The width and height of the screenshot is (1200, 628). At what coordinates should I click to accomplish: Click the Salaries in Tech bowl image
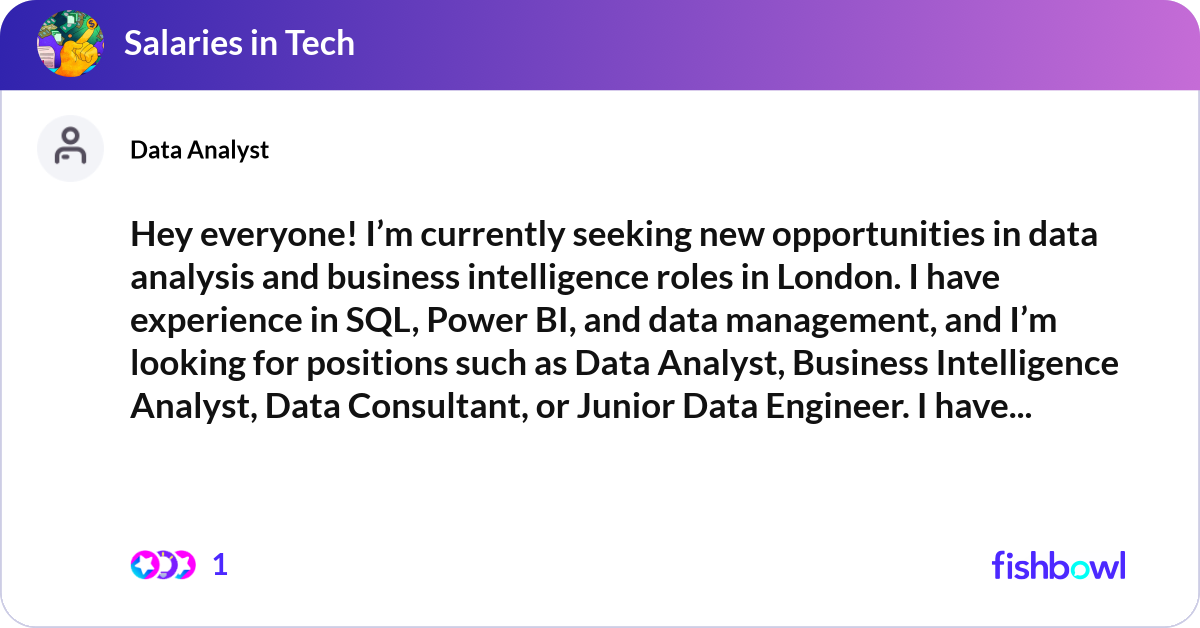(70, 44)
